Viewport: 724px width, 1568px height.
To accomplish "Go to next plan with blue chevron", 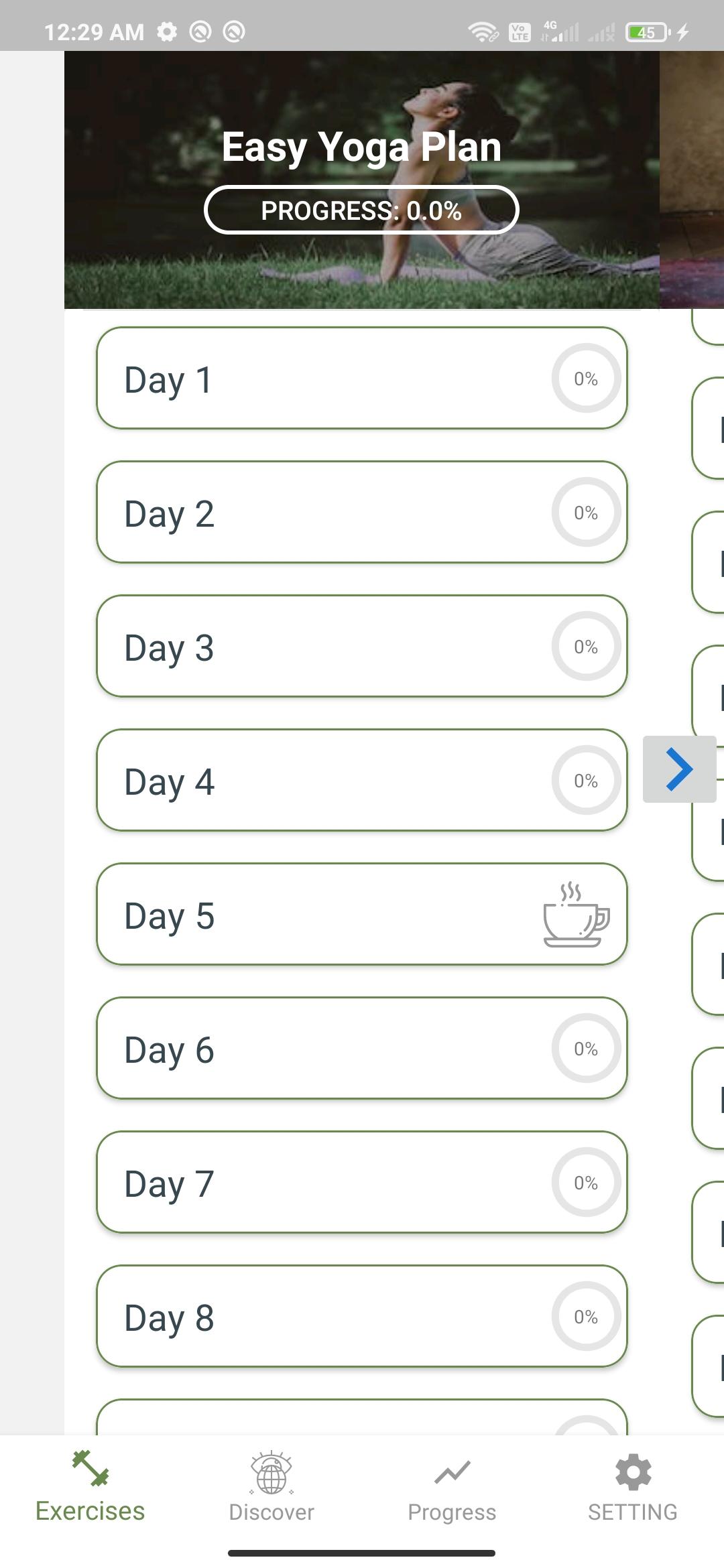I will (679, 769).
